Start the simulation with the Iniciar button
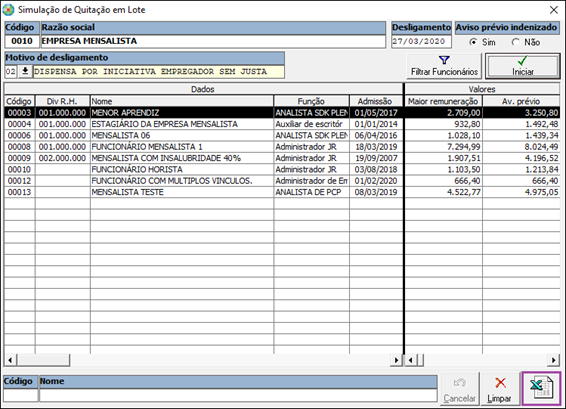This screenshot has width=566, height=409. click(x=523, y=66)
